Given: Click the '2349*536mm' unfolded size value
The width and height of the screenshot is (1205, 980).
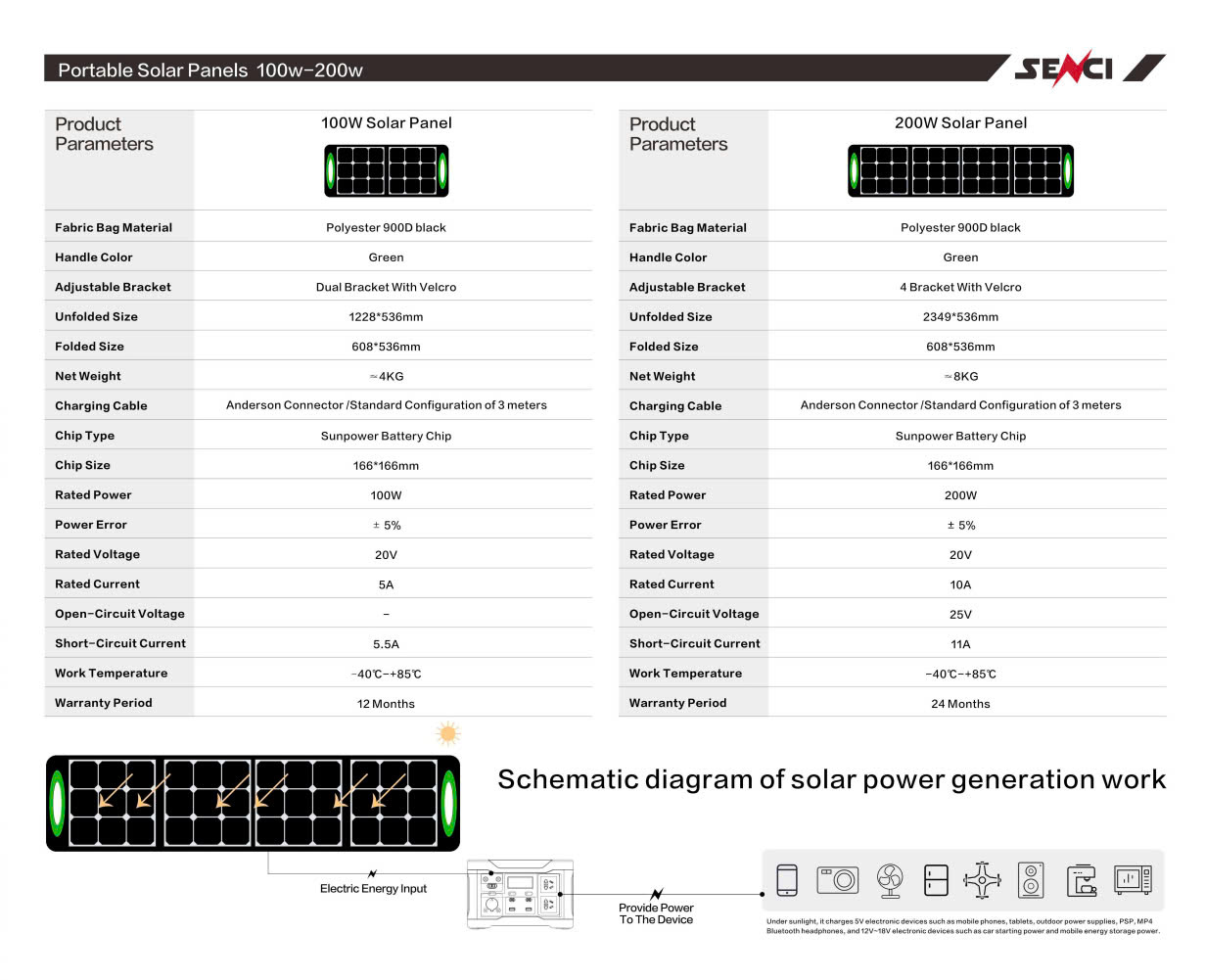Looking at the screenshot, I should 960,317.
